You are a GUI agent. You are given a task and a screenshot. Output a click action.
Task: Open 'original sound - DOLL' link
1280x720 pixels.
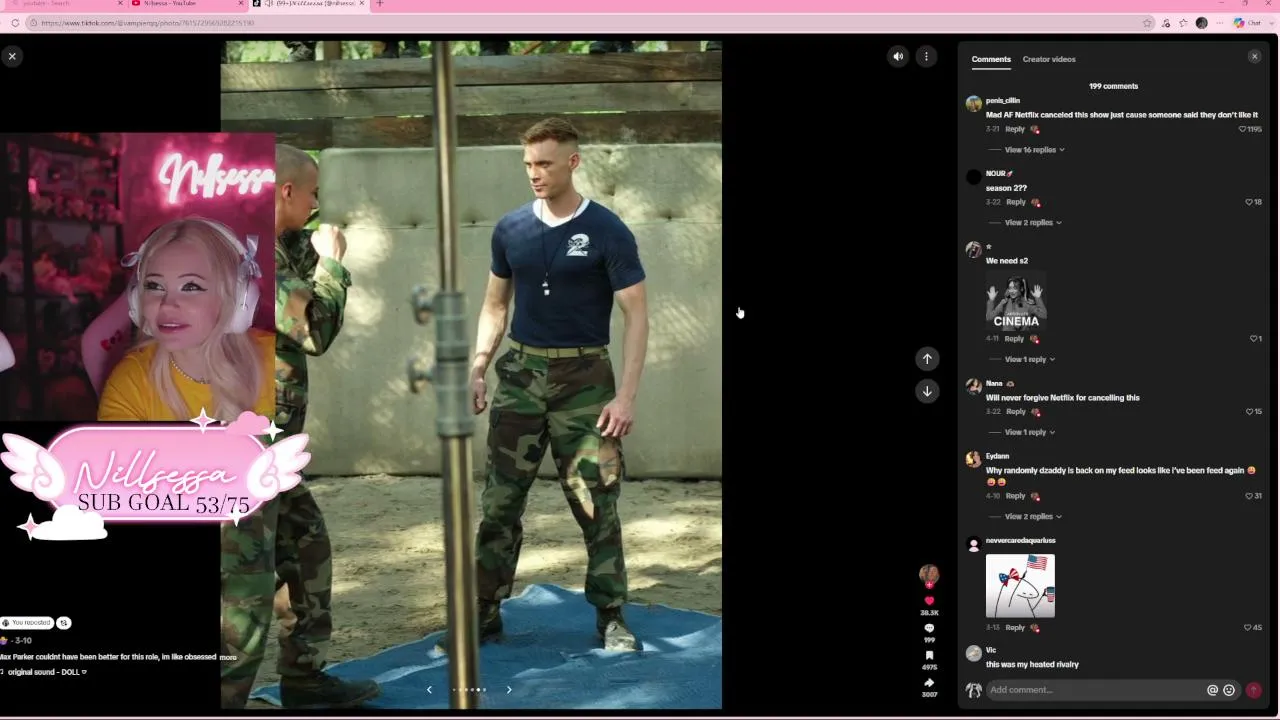tap(47, 672)
